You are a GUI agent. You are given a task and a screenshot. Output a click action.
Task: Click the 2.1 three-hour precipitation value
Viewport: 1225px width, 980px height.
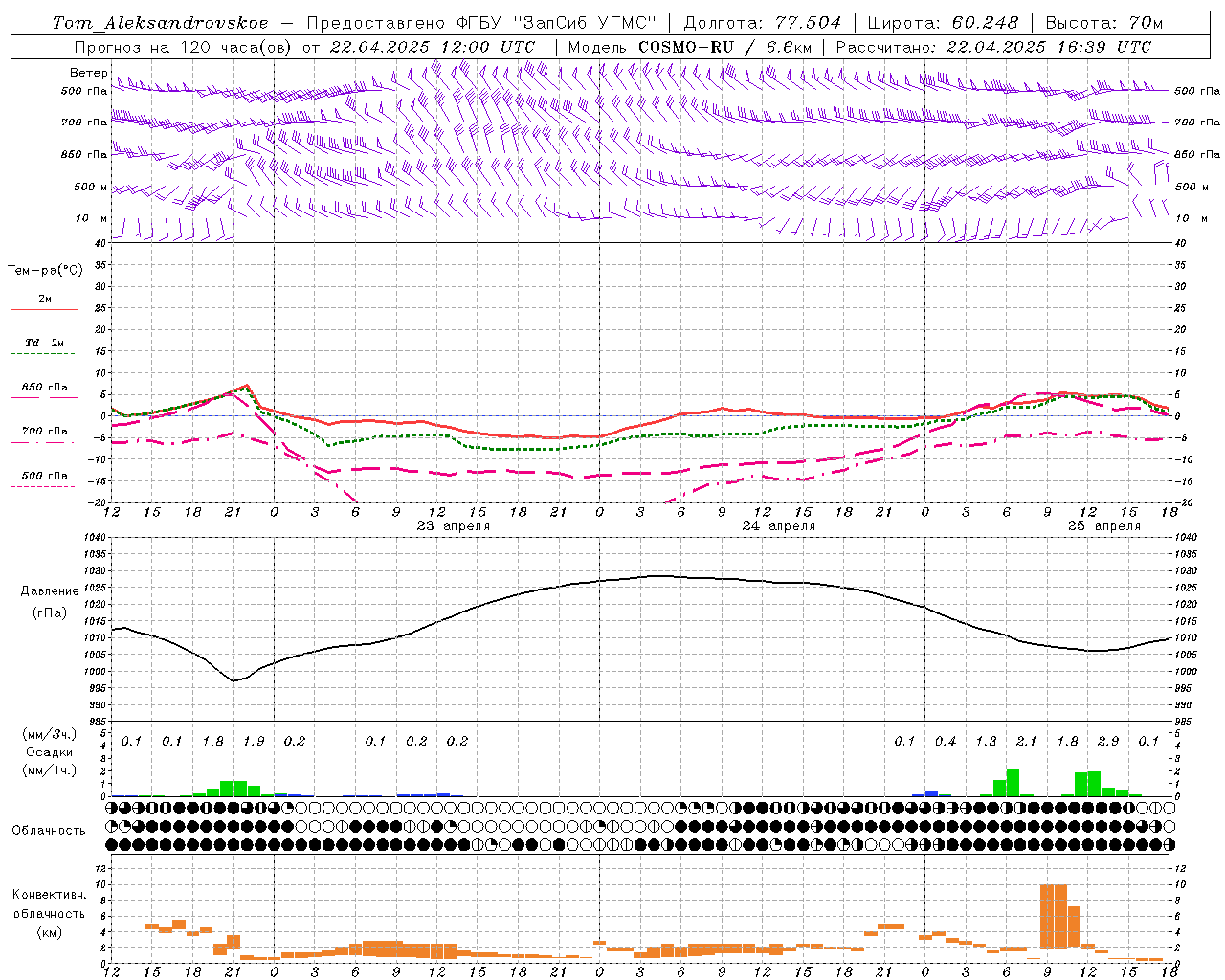coord(1026,742)
